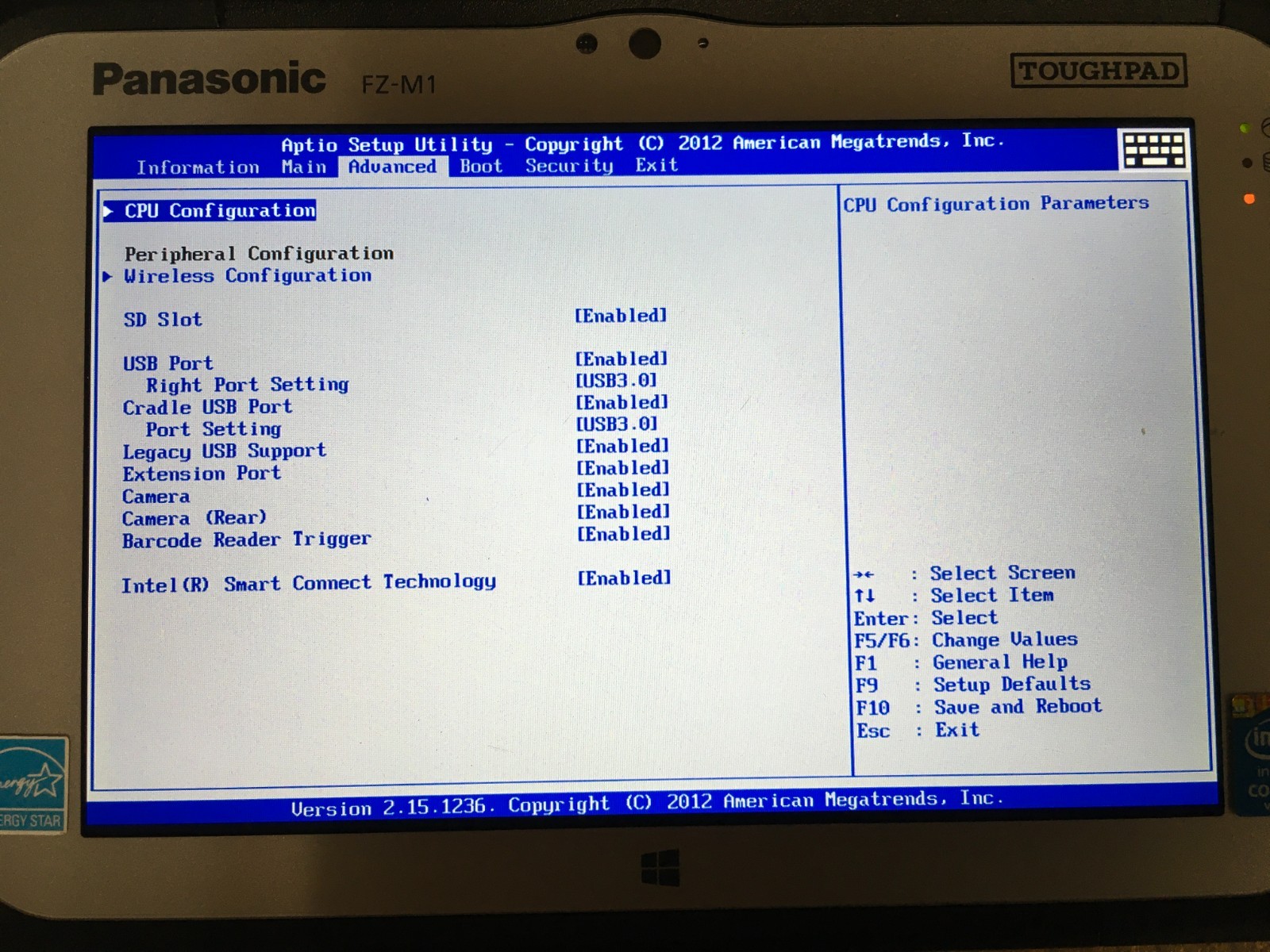This screenshot has width=1270, height=952.
Task: Toggle front Camera Enabled value
Action: point(624,490)
